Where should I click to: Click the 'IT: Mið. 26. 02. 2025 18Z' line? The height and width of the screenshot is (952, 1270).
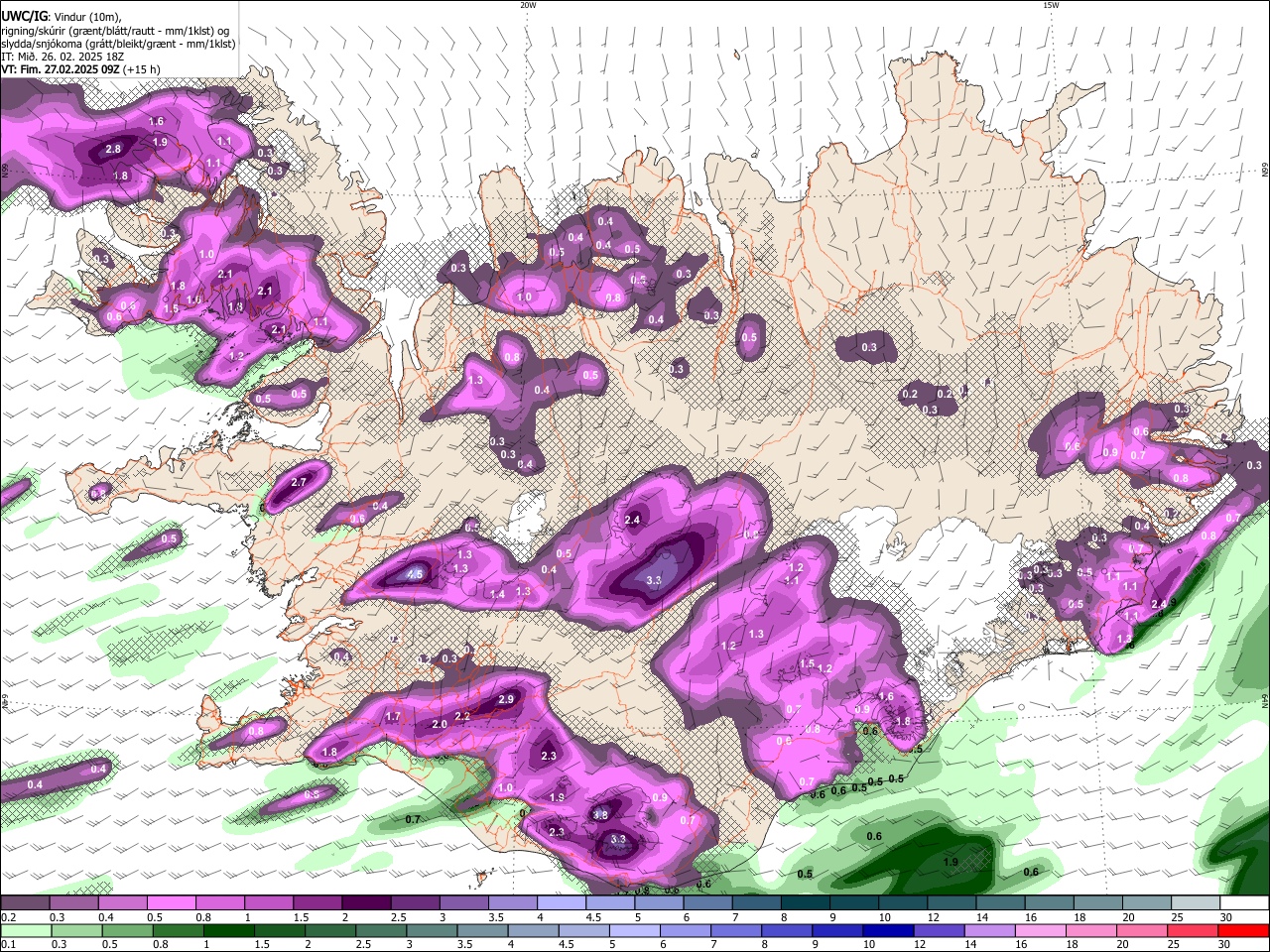(x=62, y=57)
